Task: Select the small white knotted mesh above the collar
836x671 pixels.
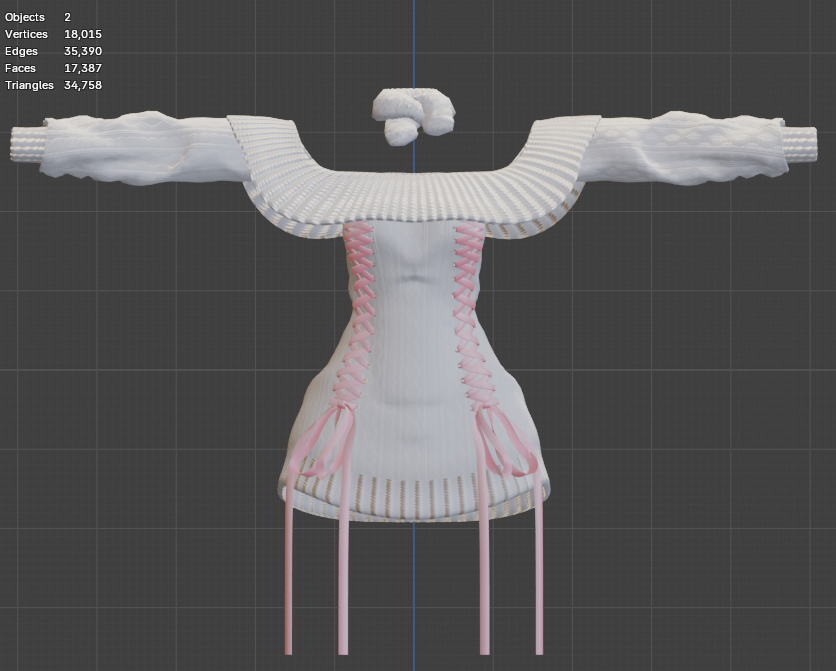Action: [x=413, y=116]
